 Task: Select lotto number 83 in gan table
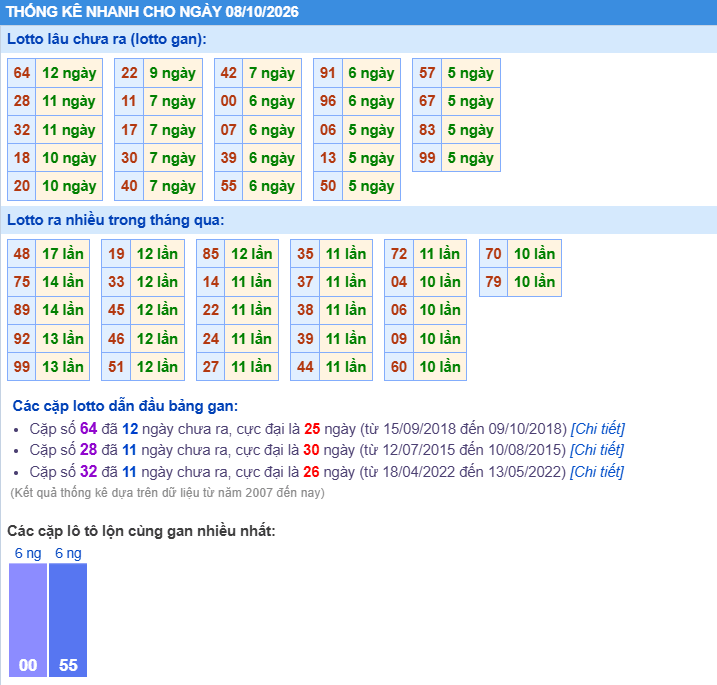point(427,129)
